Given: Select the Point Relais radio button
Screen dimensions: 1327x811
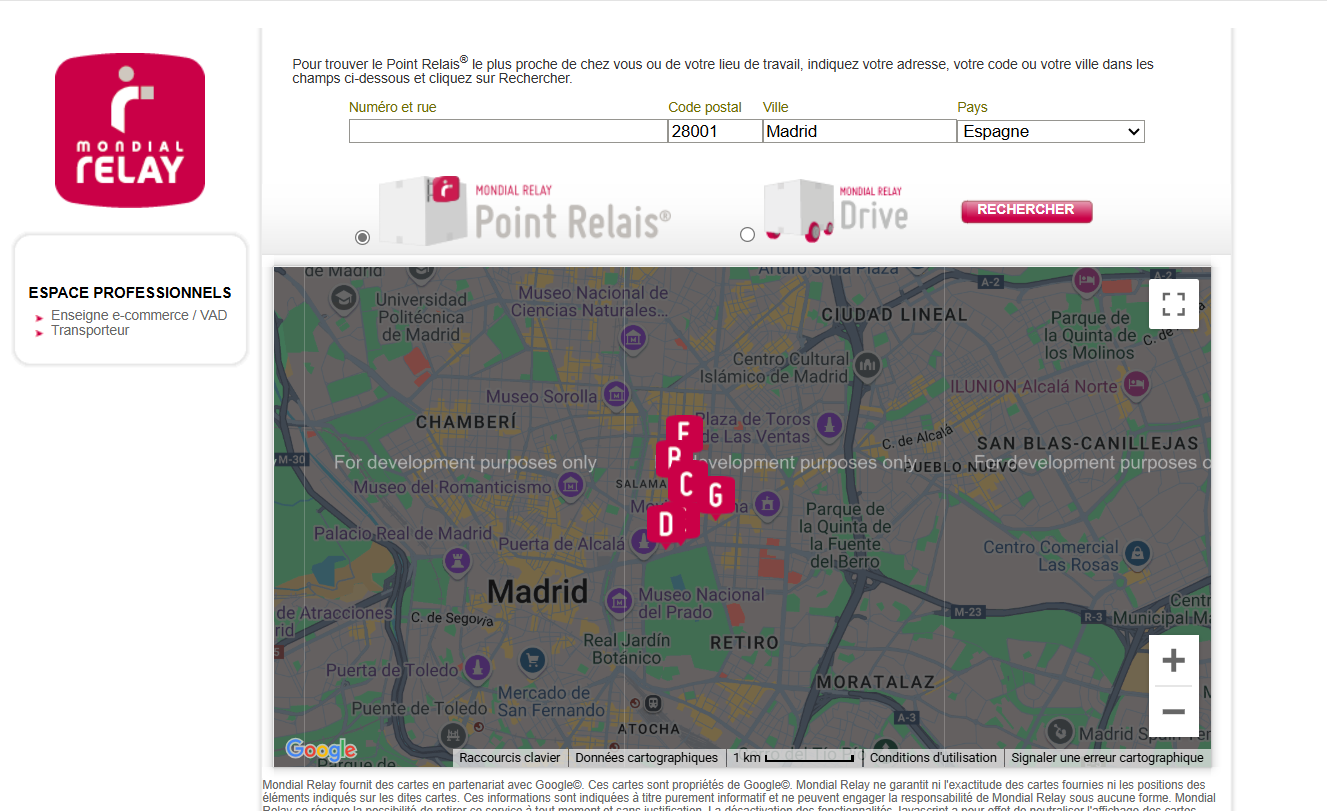Looking at the screenshot, I should coord(362,237).
